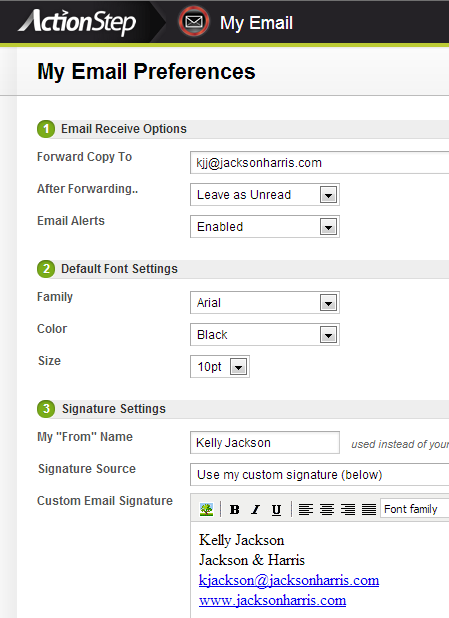The width and height of the screenshot is (449, 618).
Task: Click the Signature Source label
Action: (87, 469)
